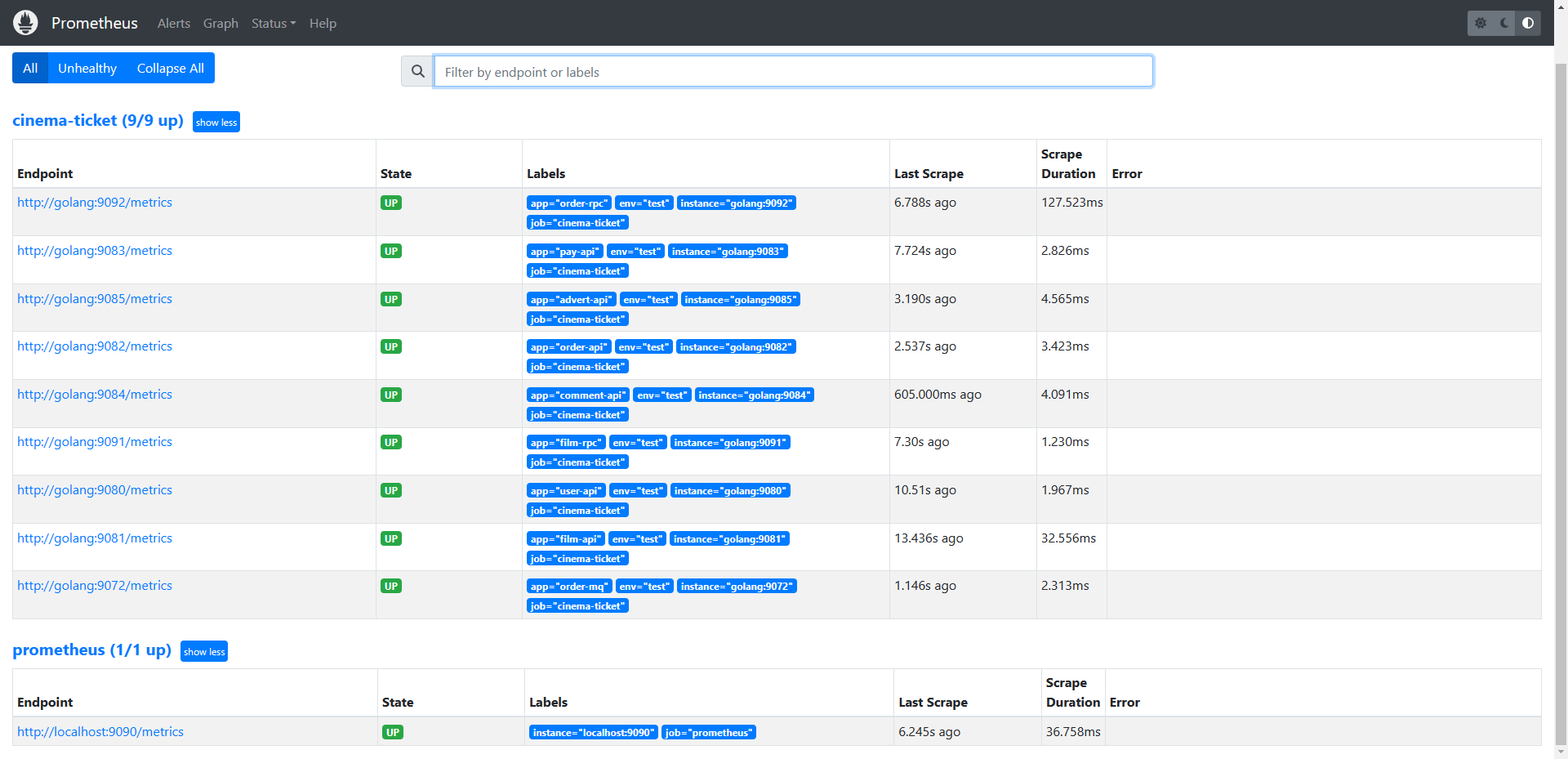Click the app="user-api" label badge
The width and height of the screenshot is (1568, 759).
click(x=566, y=491)
